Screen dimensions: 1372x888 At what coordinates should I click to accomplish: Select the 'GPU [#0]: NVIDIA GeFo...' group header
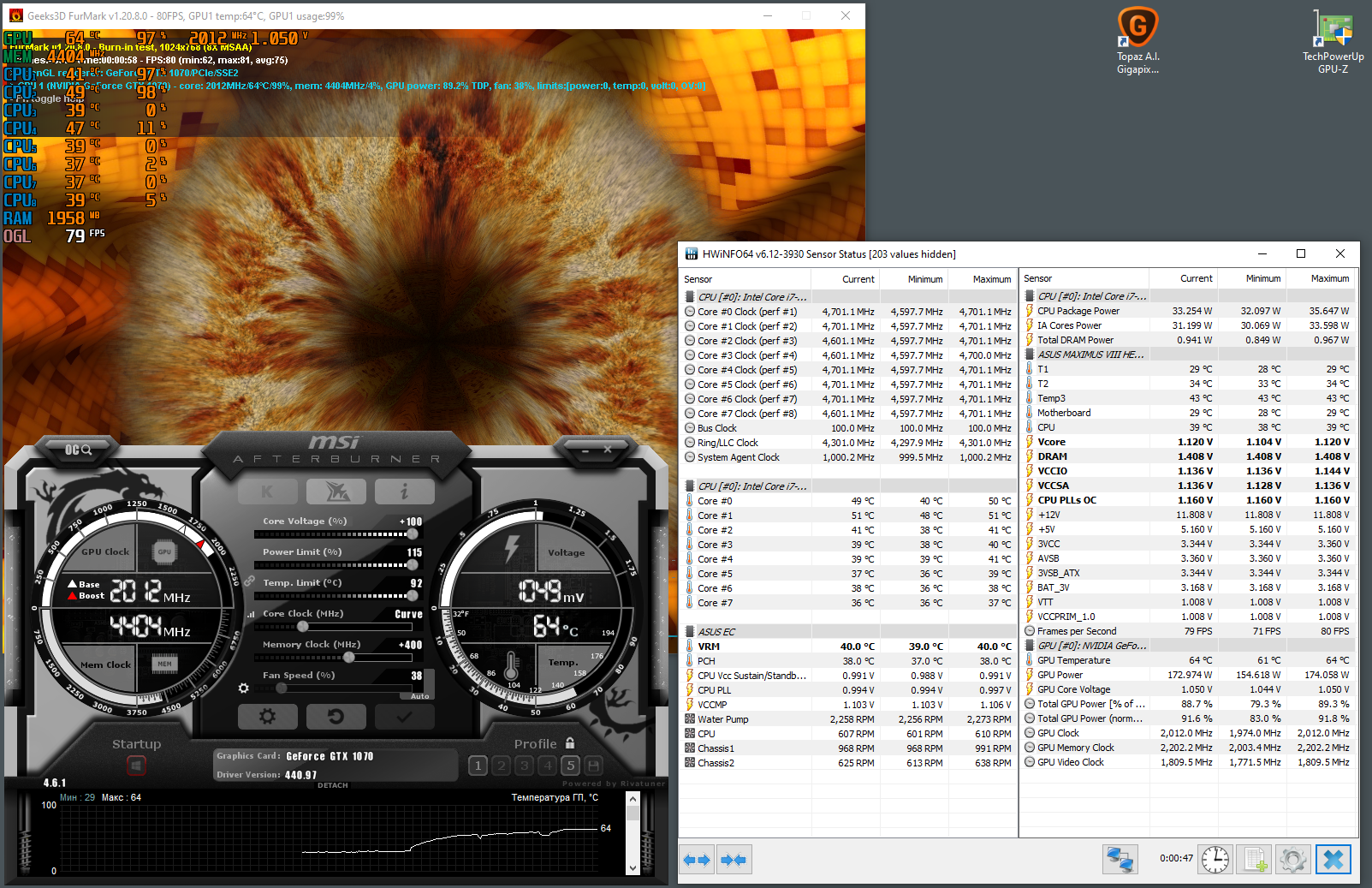1188,646
